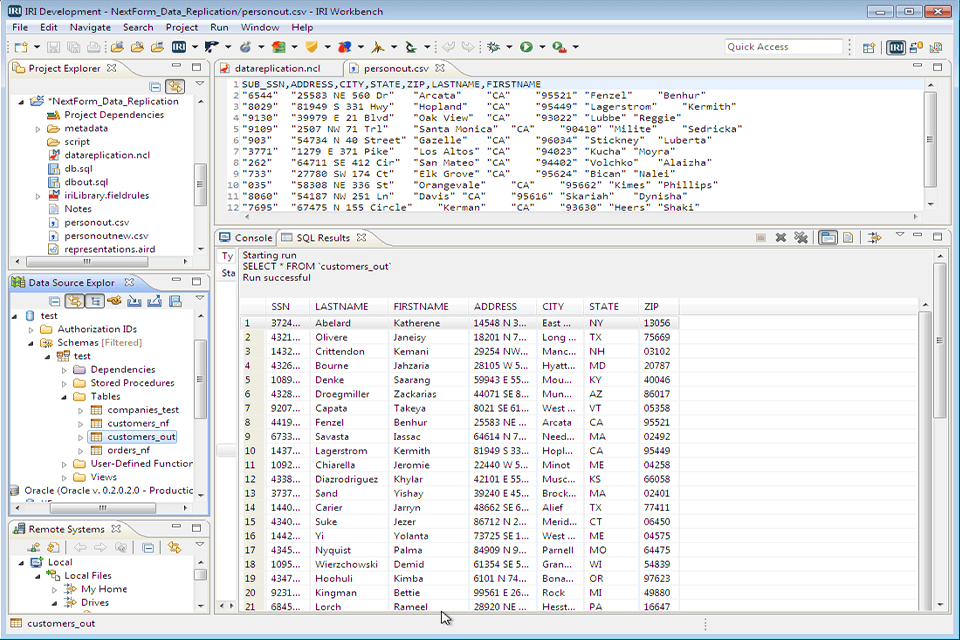Collapse all in Project Explorer toolbar

tap(156, 86)
